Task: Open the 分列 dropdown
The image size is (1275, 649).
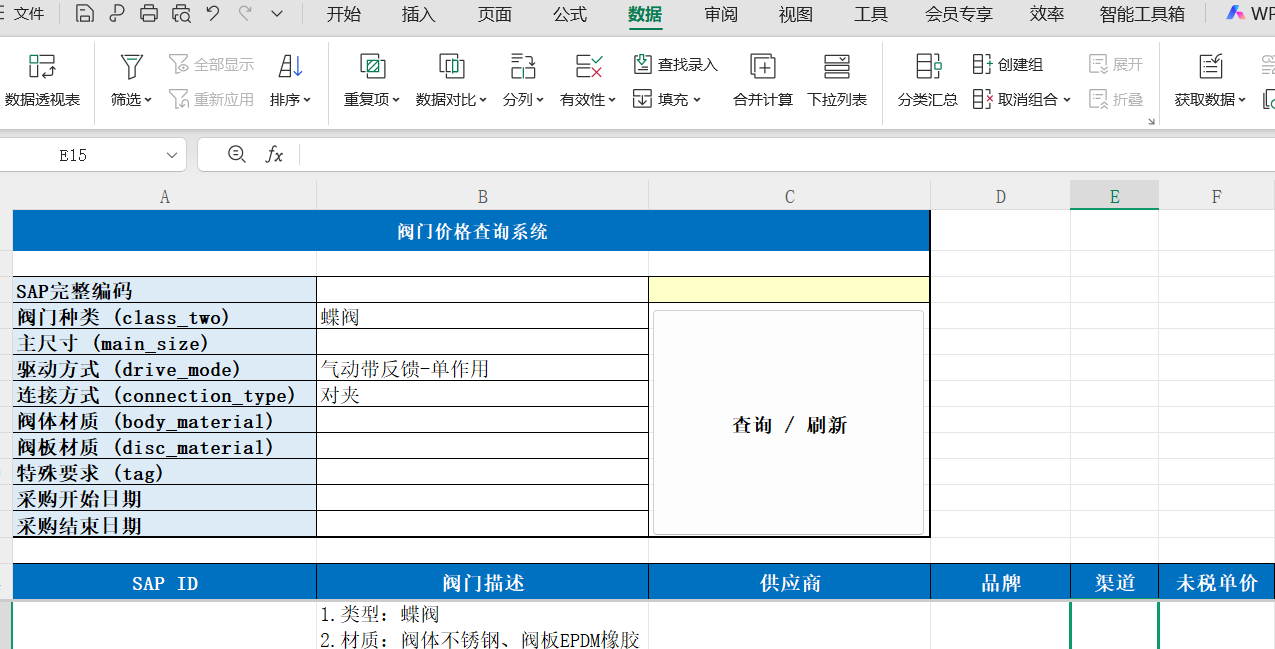Action: [x=539, y=100]
